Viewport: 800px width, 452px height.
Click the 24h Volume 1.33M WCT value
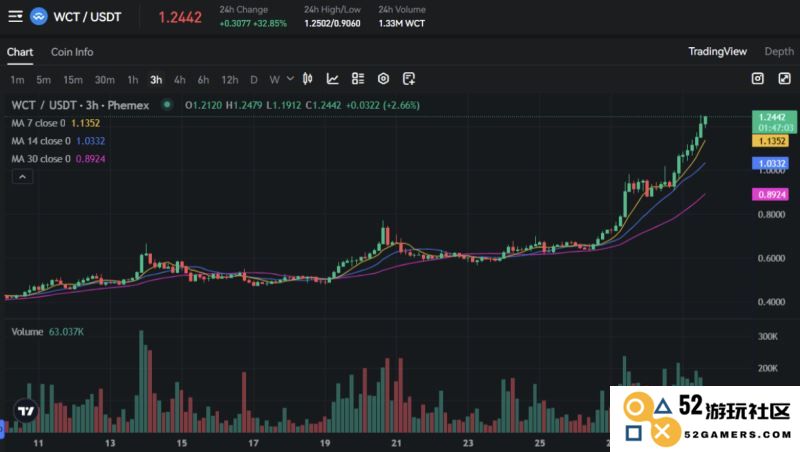click(402, 23)
